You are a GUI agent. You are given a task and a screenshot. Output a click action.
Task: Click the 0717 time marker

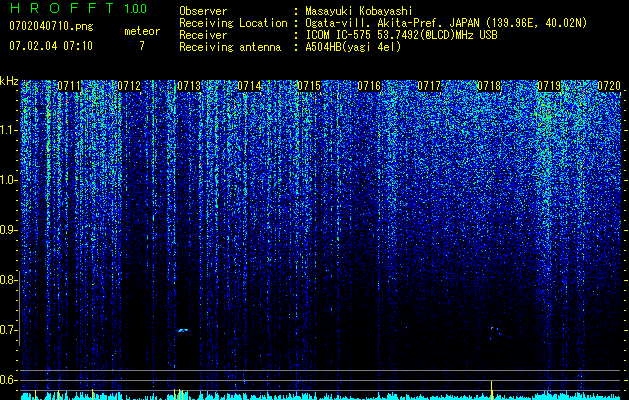pos(429,86)
